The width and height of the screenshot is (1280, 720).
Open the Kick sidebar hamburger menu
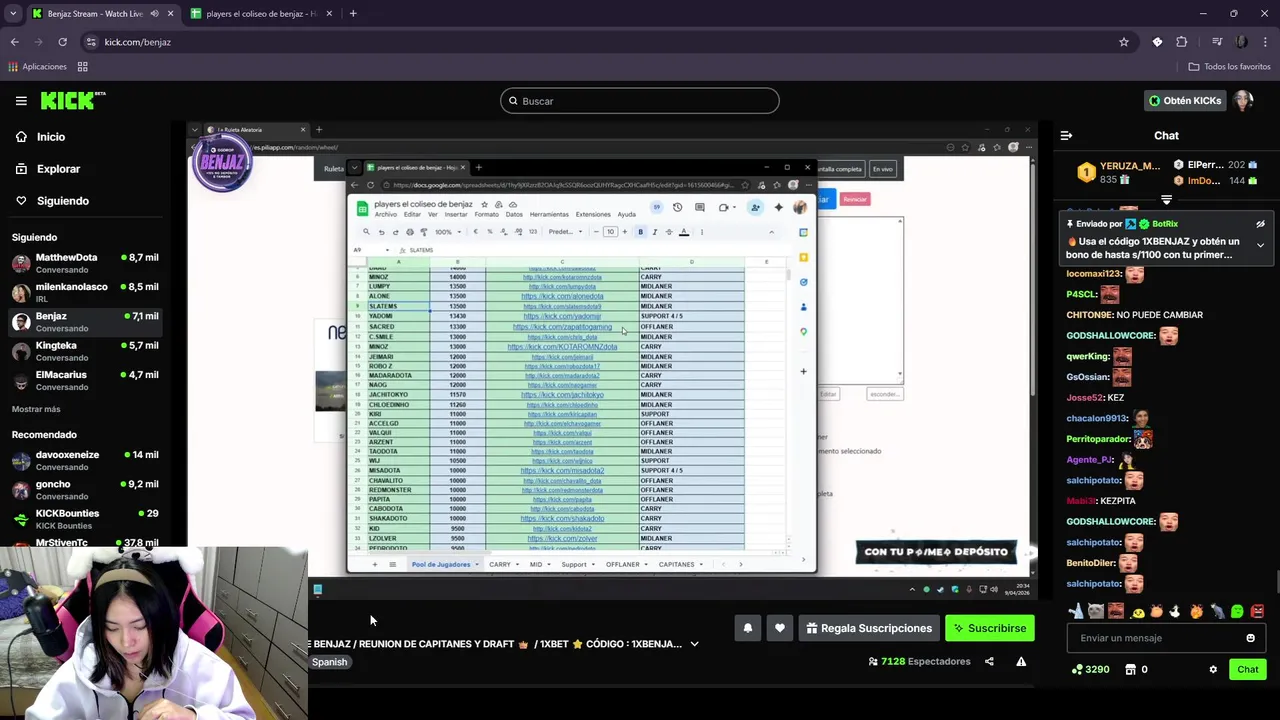click(21, 101)
